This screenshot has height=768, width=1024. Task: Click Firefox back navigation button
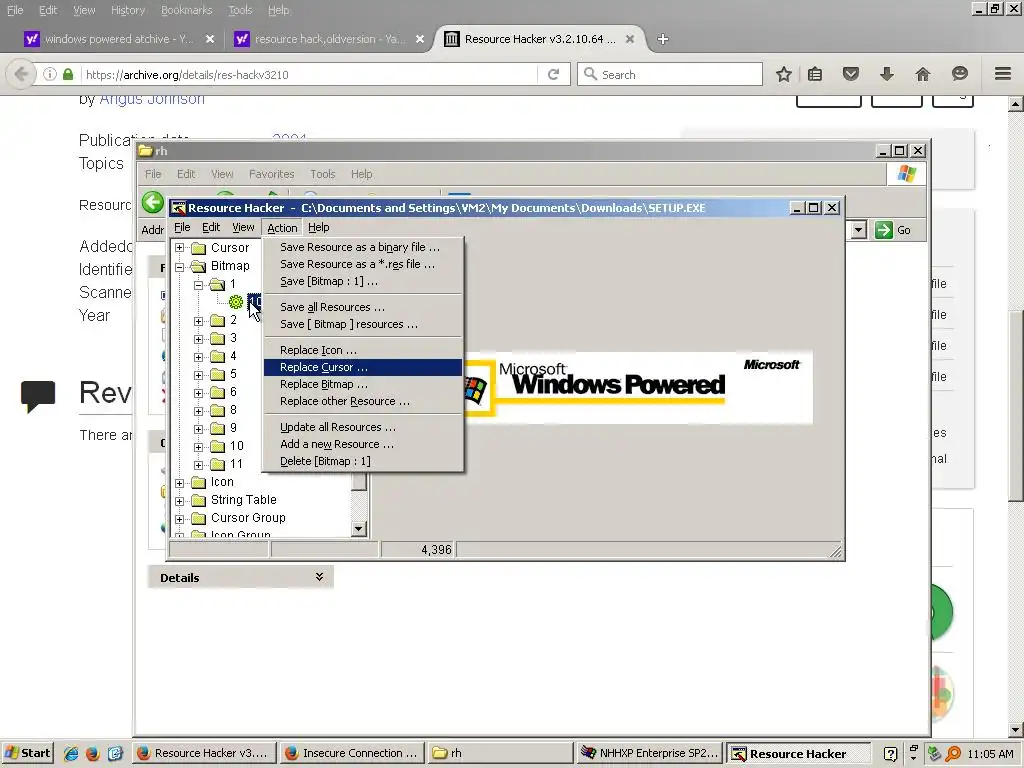pyautogui.click(x=21, y=74)
